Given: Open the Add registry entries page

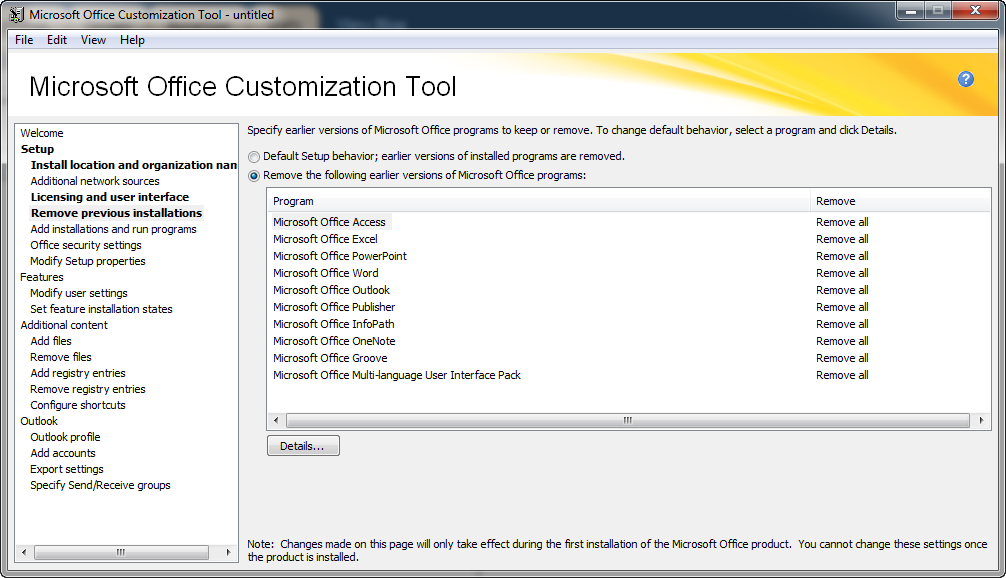Looking at the screenshot, I should pyautogui.click(x=78, y=373).
